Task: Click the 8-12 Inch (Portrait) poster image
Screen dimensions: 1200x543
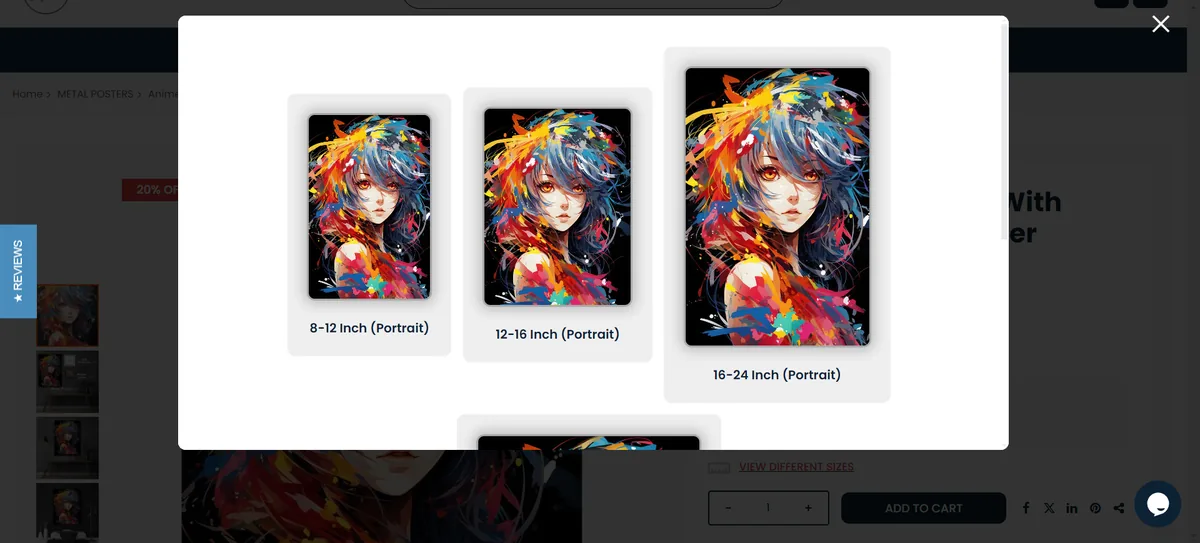Action: point(369,206)
